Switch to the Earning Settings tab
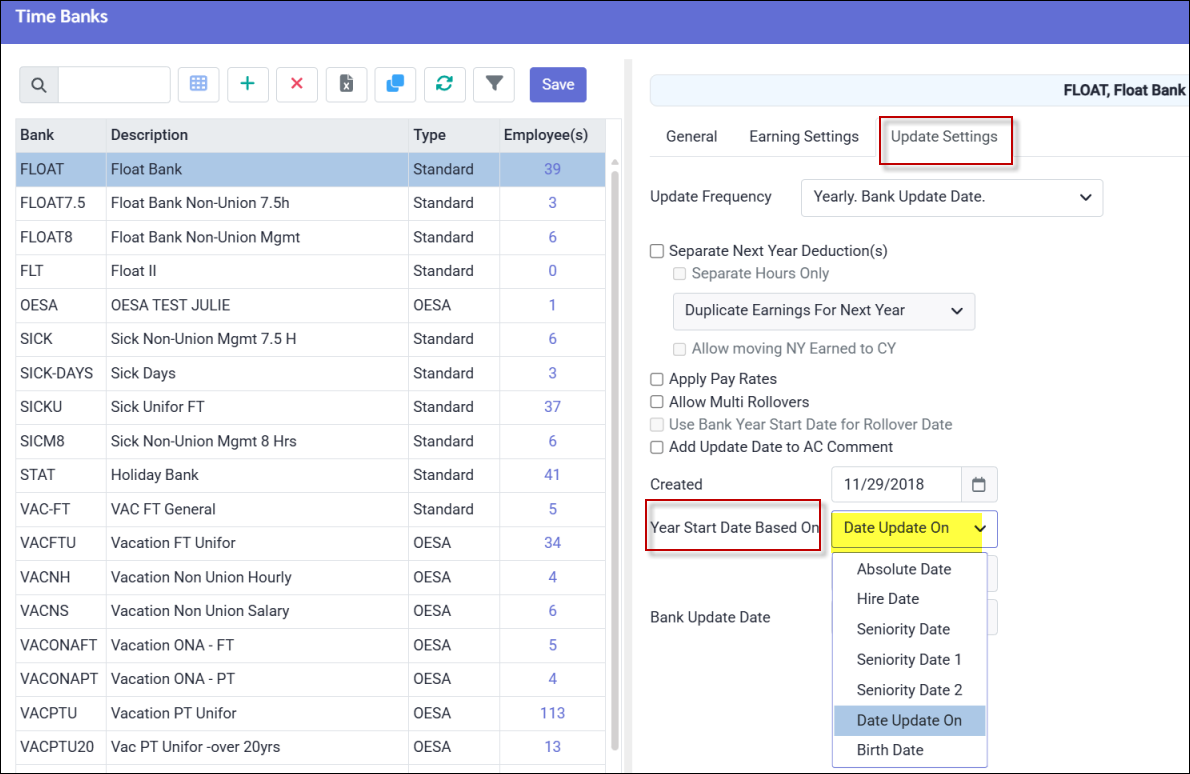The width and height of the screenshot is (1190, 774). coord(804,137)
